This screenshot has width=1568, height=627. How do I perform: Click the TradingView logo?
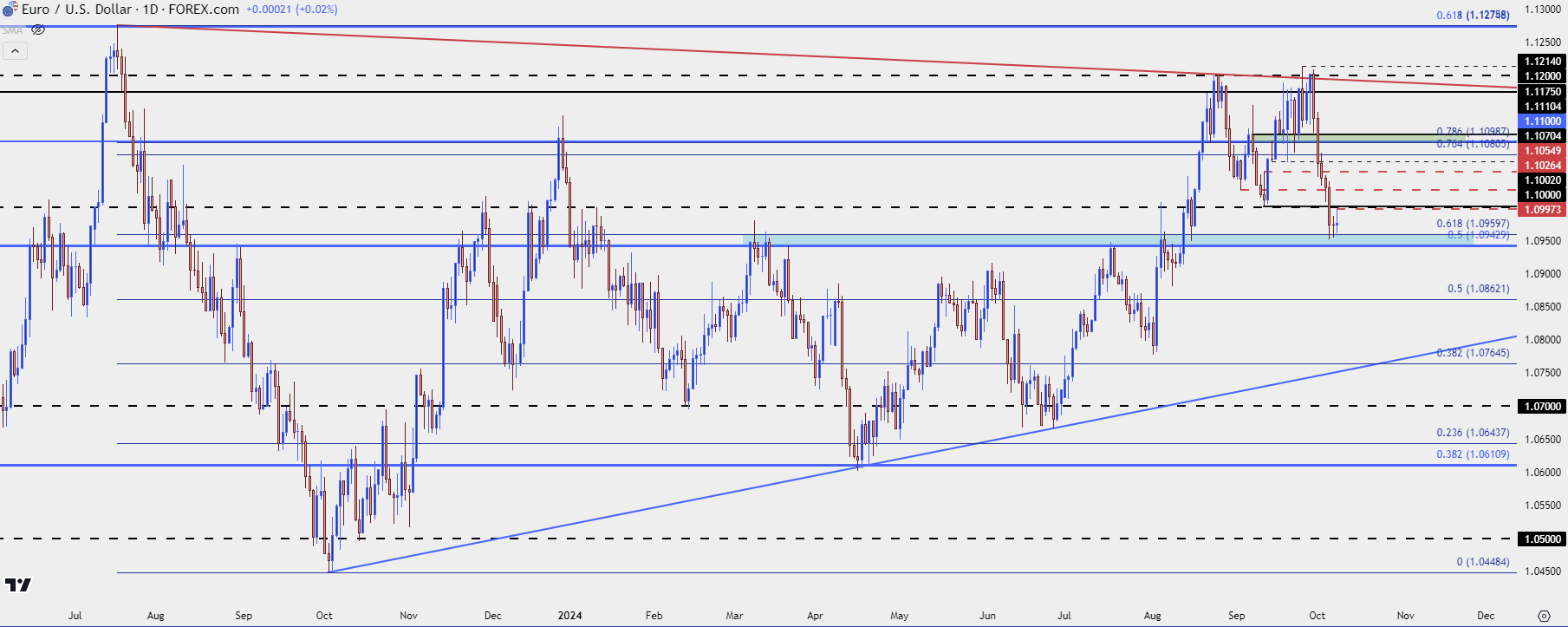(x=17, y=585)
